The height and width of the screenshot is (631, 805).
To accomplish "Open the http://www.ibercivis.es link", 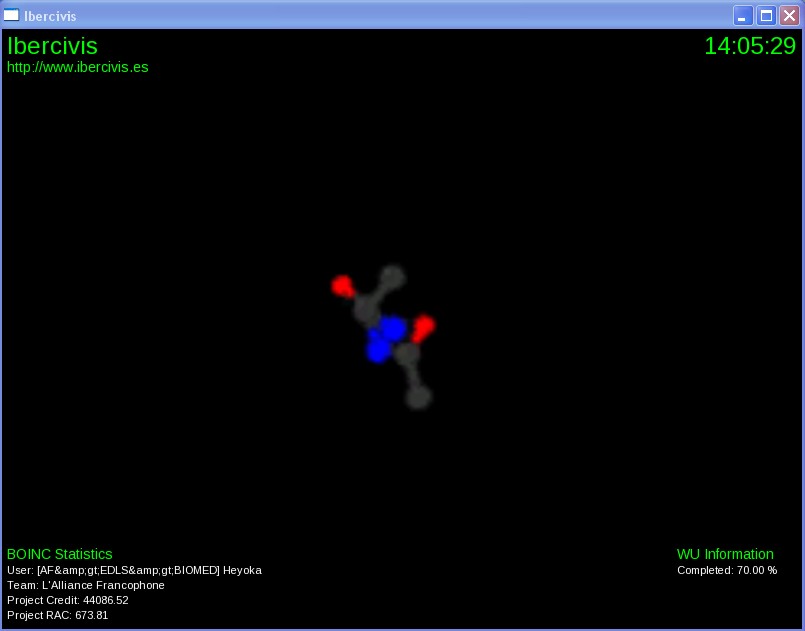I will [x=78, y=67].
